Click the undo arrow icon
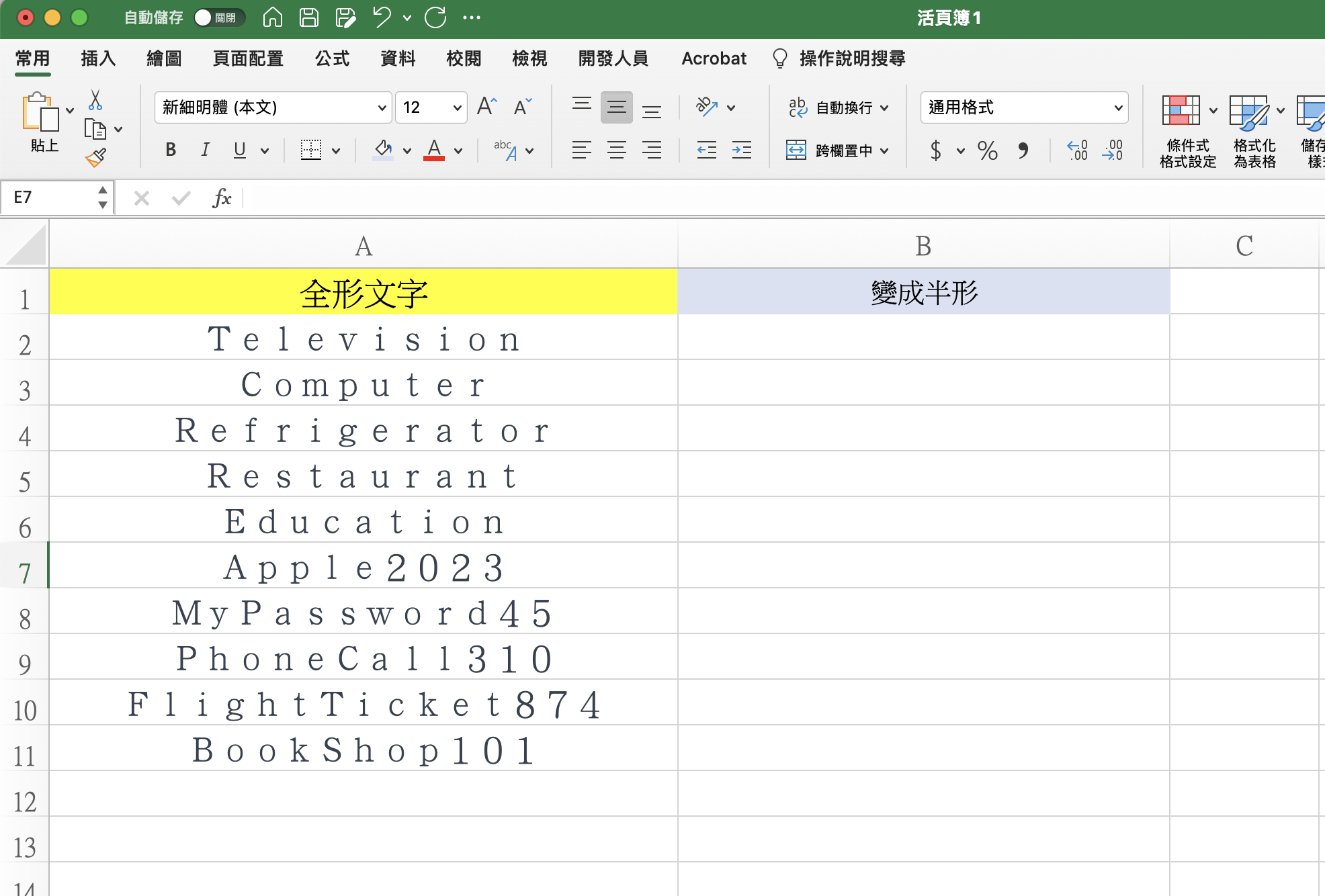This screenshot has height=896, width=1325. (382, 17)
